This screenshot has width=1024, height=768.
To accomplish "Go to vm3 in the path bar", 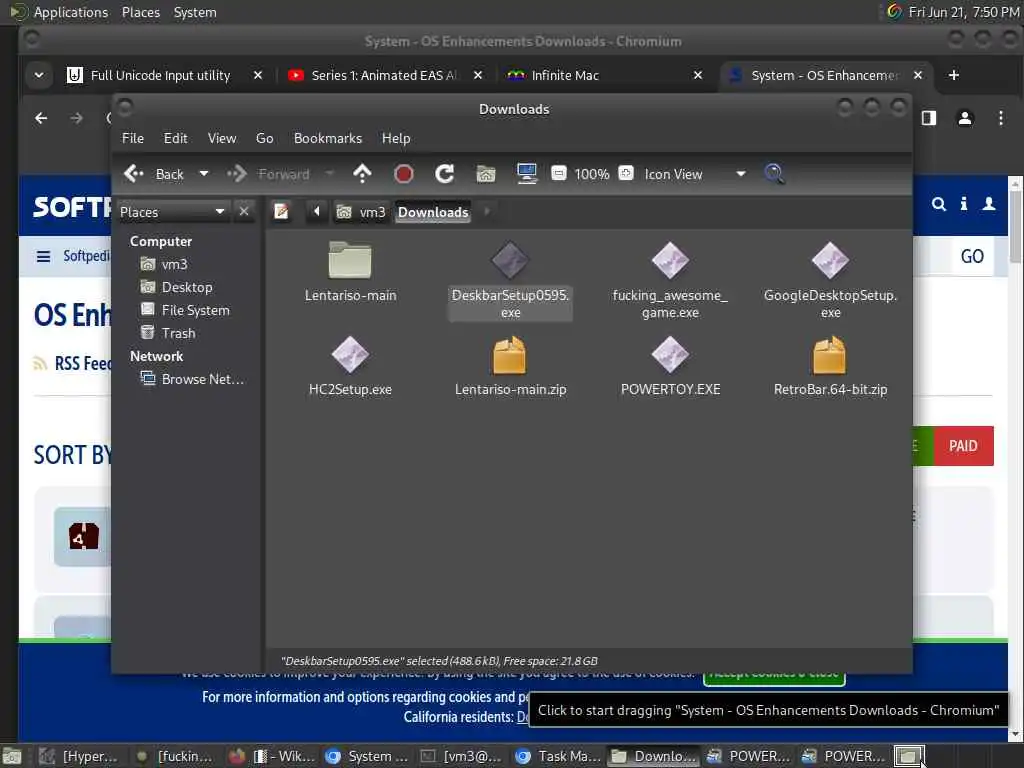I will click(x=361, y=212).
